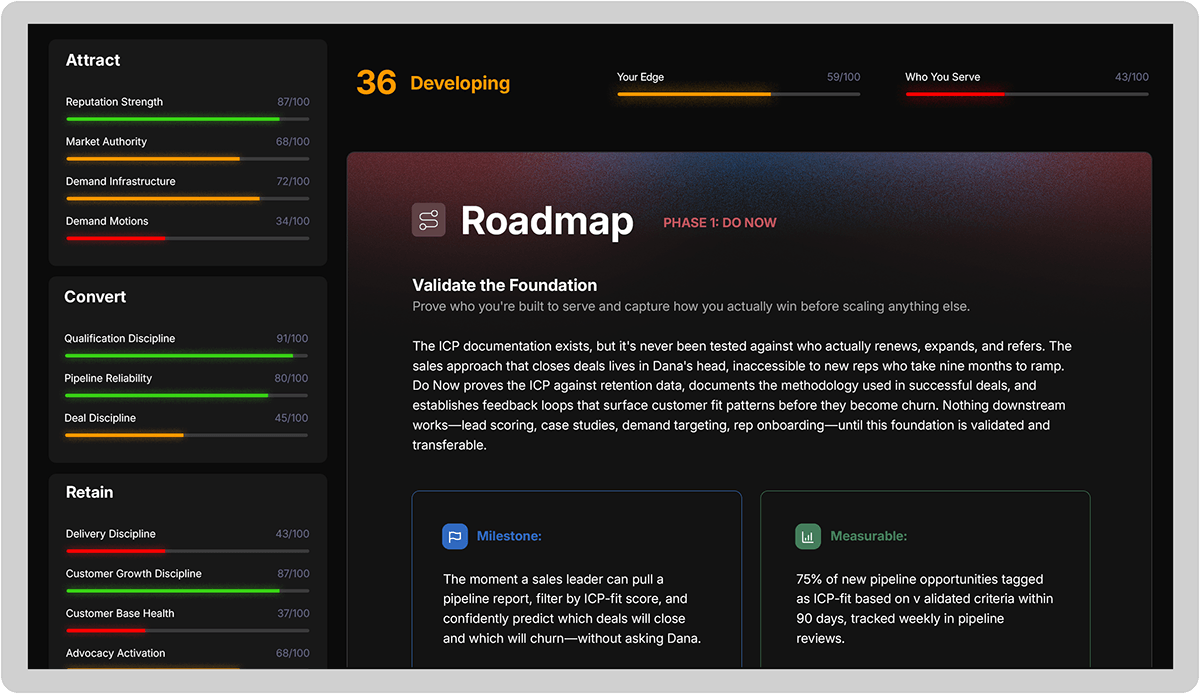Select the Demand Motions progress bar
The image size is (1200, 694).
click(188, 238)
